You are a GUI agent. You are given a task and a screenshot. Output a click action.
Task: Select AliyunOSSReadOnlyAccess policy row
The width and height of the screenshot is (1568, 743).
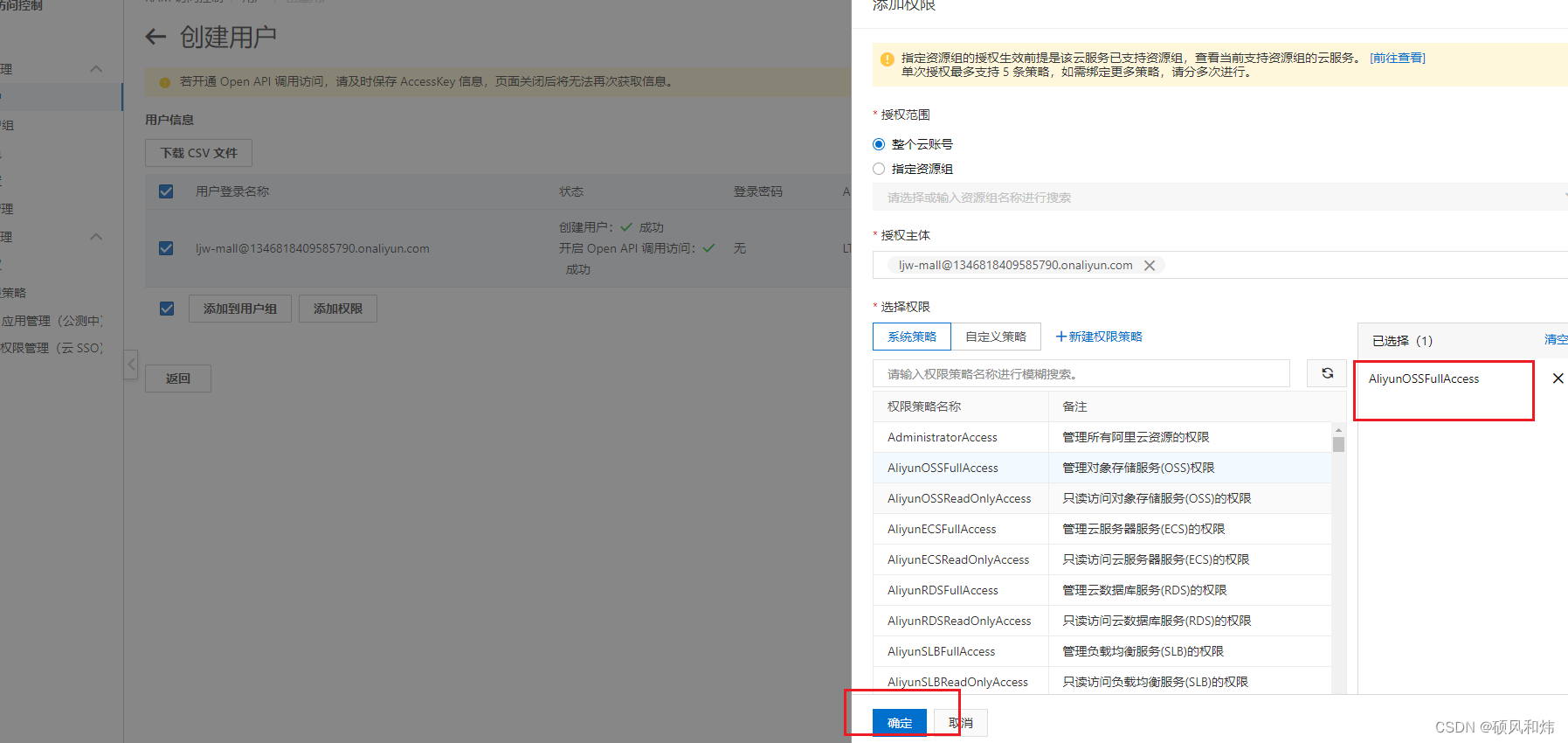(x=1102, y=498)
